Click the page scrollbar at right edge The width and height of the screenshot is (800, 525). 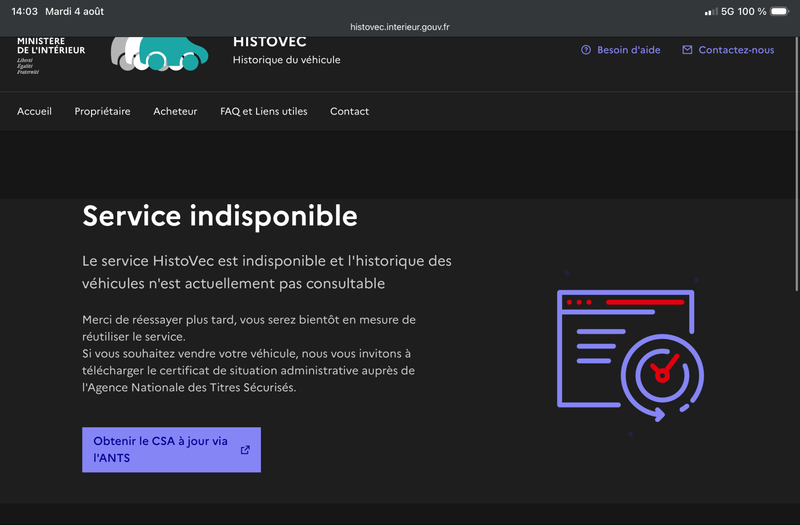point(796,163)
